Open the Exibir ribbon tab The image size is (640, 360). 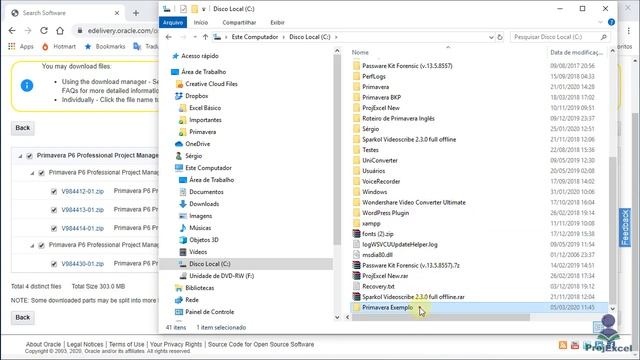pos(277,22)
